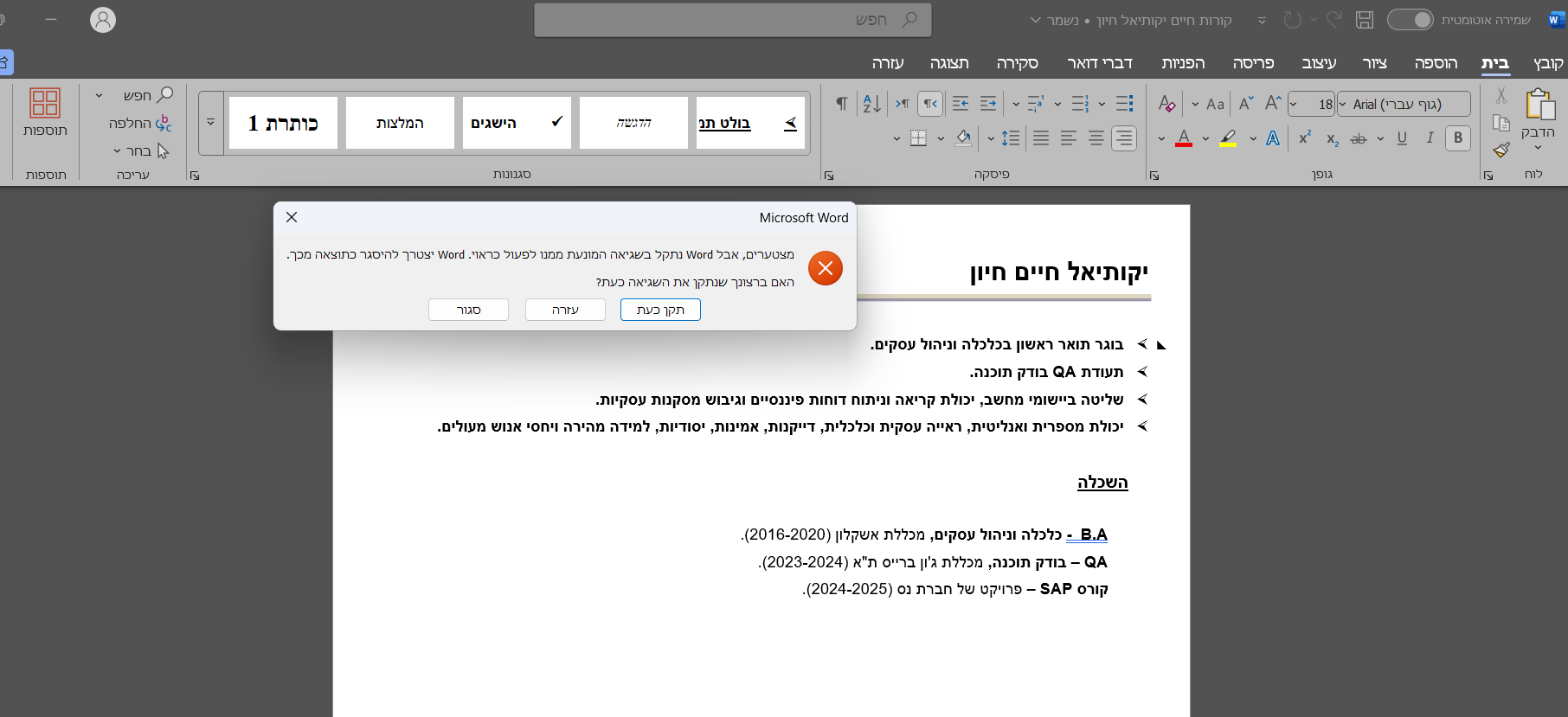Apply the Heading 1 (כותרת 1) style

[x=283, y=123]
